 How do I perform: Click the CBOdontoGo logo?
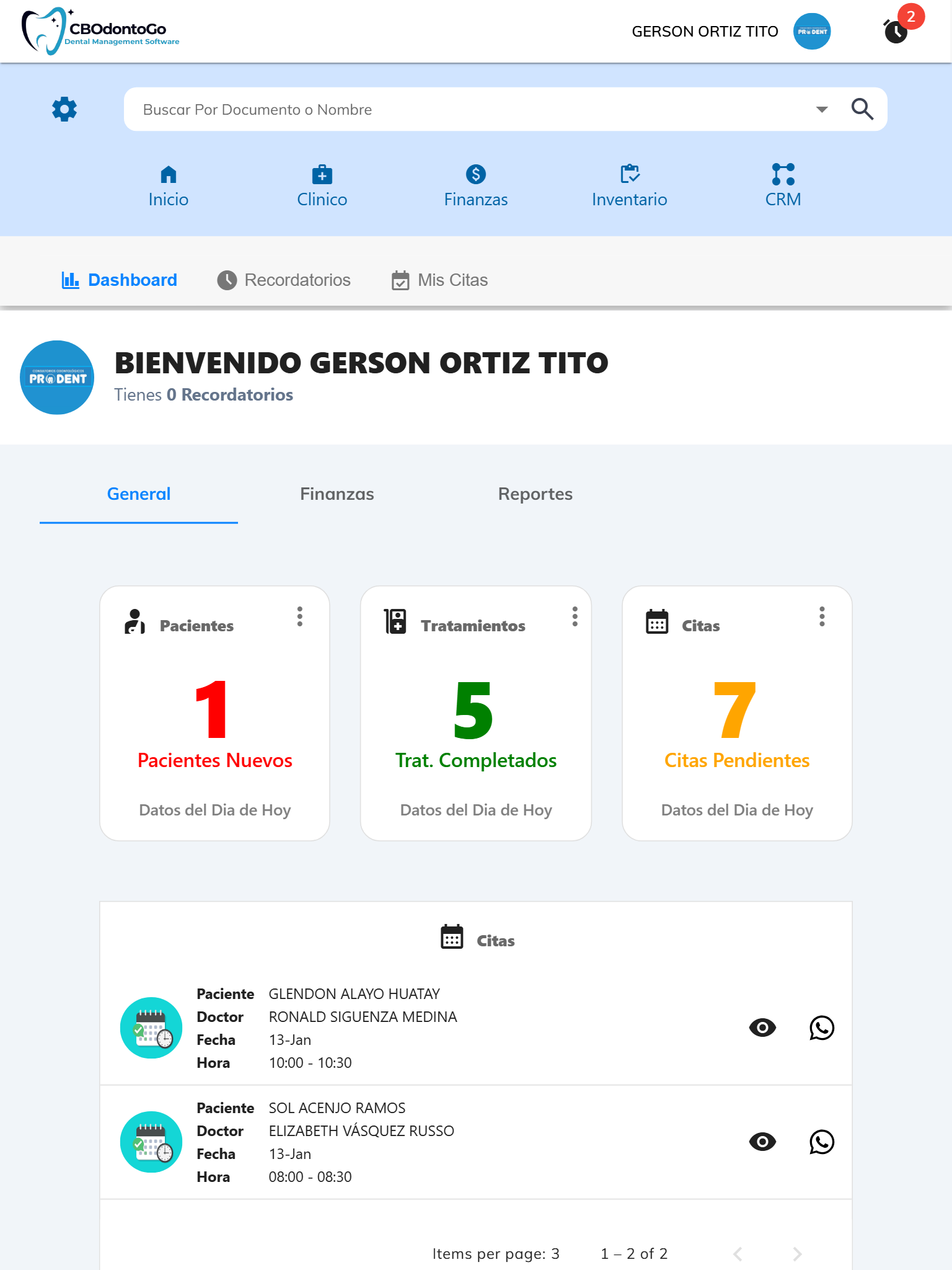(100, 31)
